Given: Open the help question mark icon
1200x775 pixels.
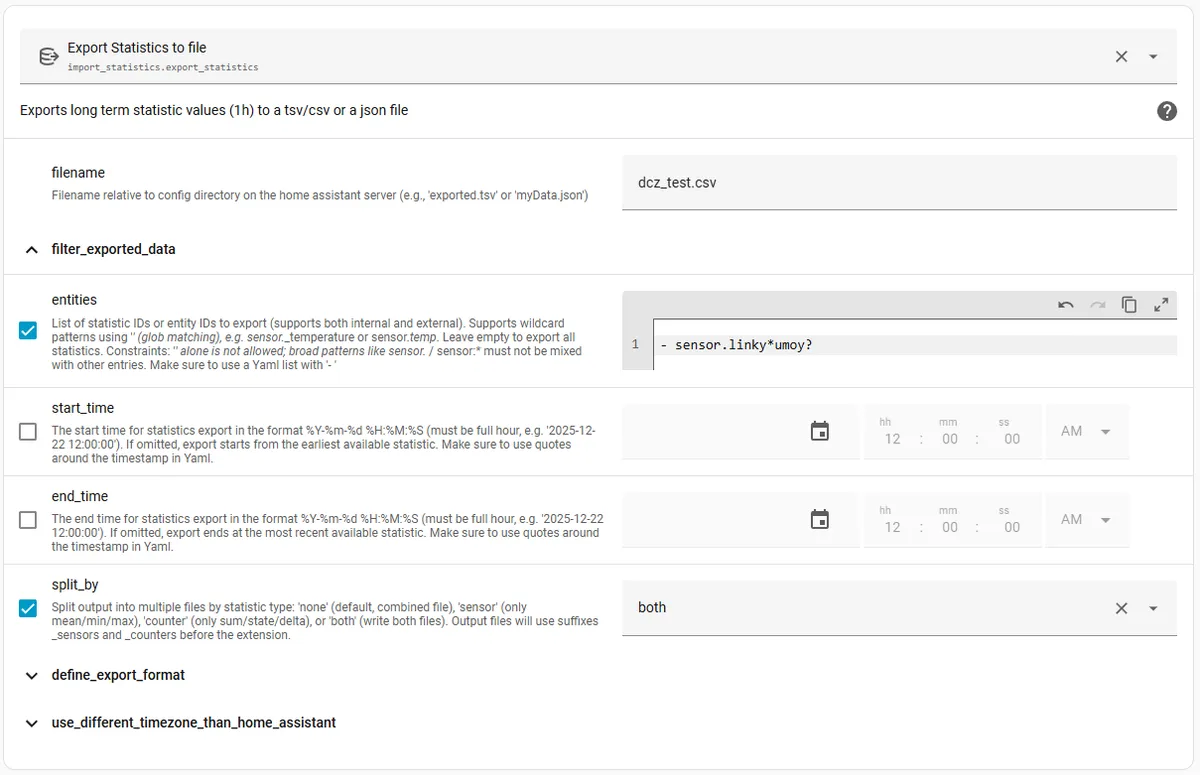Looking at the screenshot, I should pyautogui.click(x=1166, y=111).
